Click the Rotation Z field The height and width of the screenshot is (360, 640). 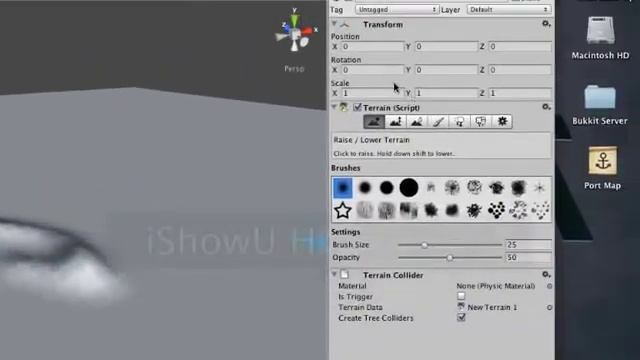point(520,70)
